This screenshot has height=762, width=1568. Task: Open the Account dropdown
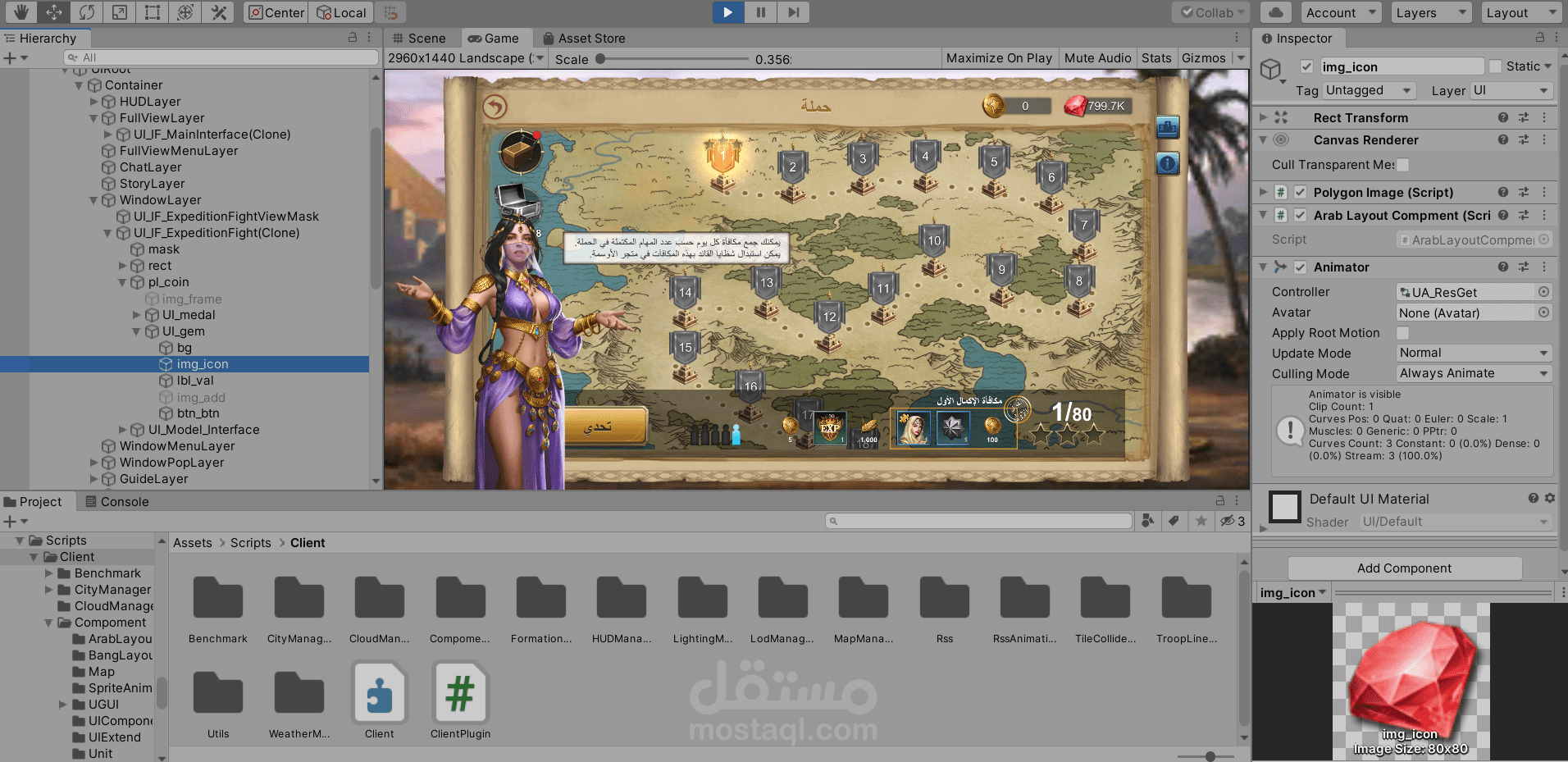point(1341,12)
